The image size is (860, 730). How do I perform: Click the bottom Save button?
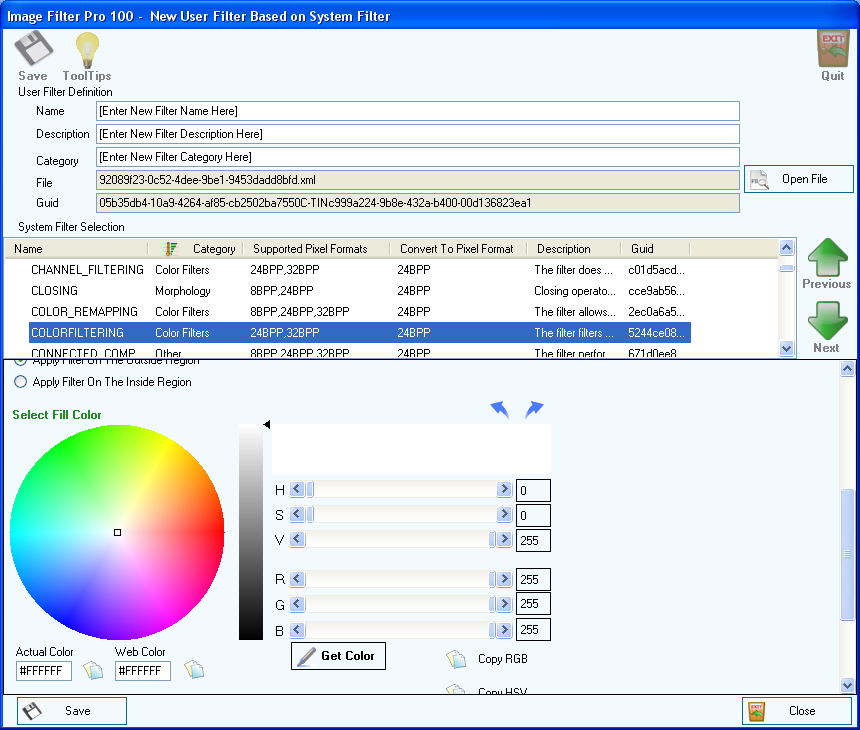tap(72, 711)
